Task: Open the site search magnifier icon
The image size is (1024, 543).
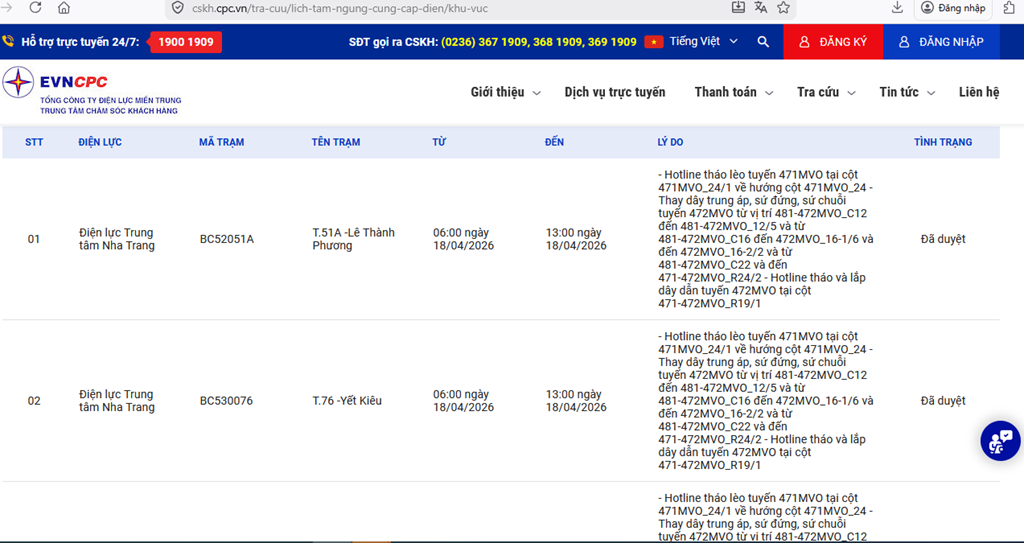Action: point(763,42)
